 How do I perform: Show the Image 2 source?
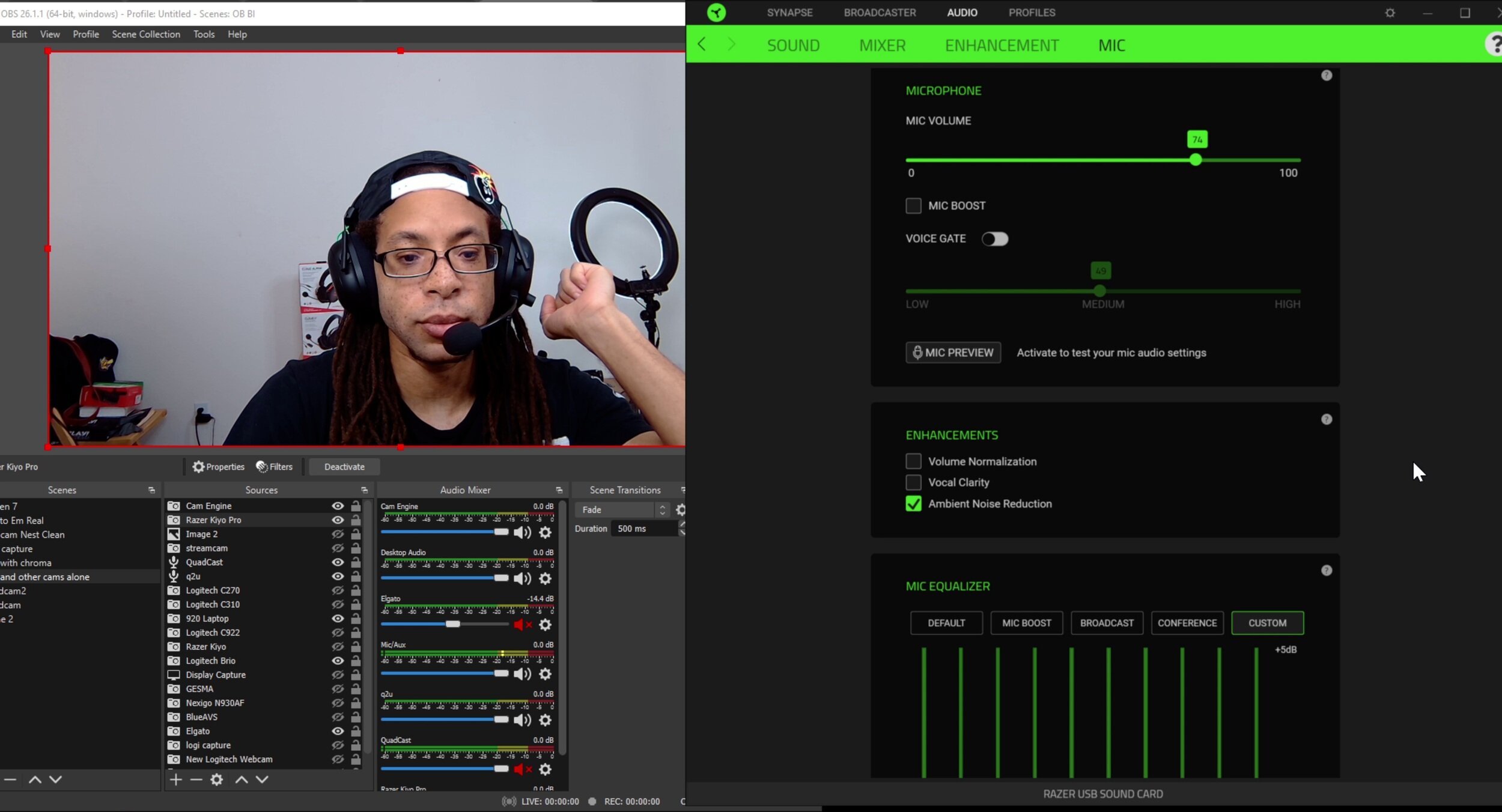338,535
